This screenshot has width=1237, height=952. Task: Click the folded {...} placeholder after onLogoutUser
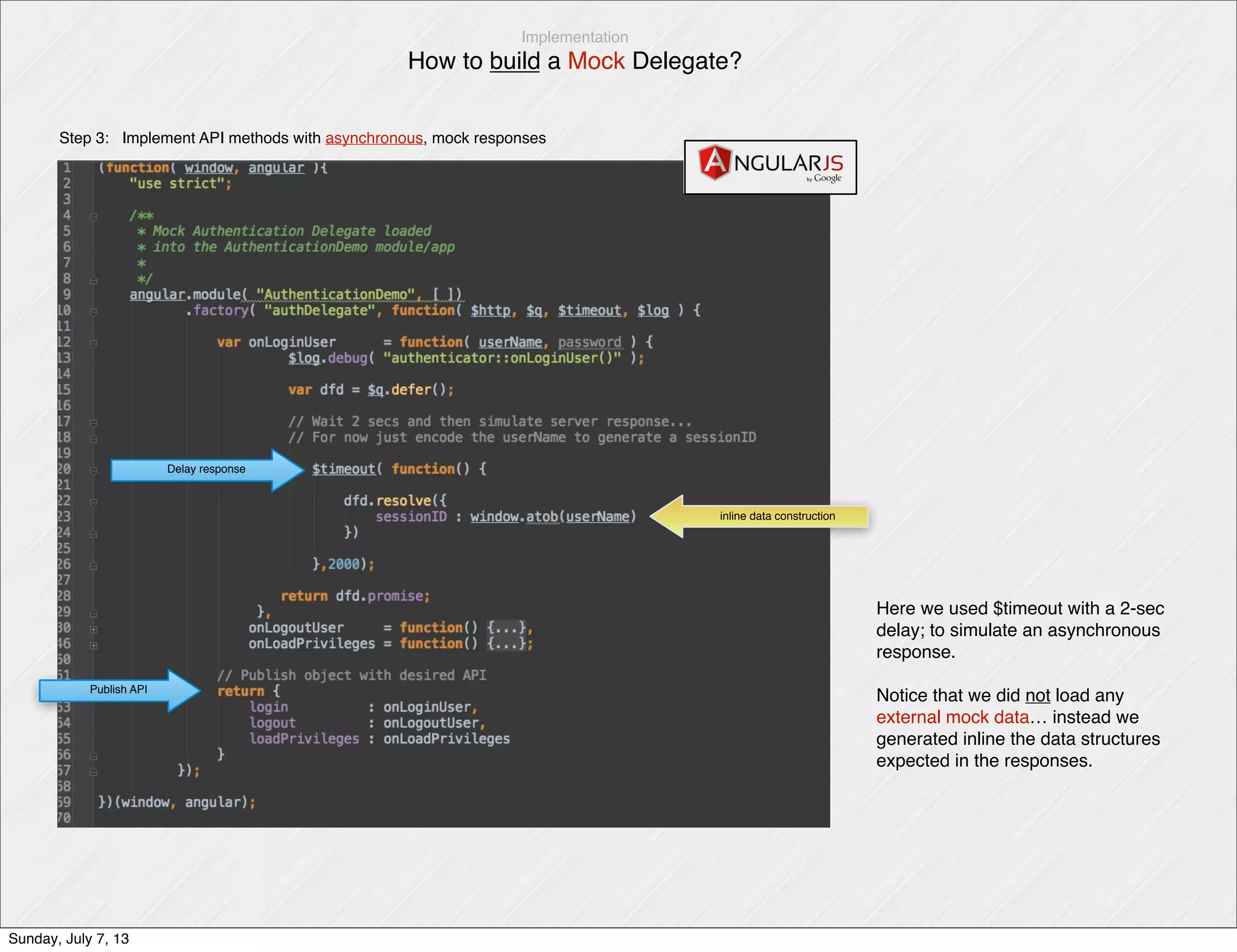(x=506, y=628)
